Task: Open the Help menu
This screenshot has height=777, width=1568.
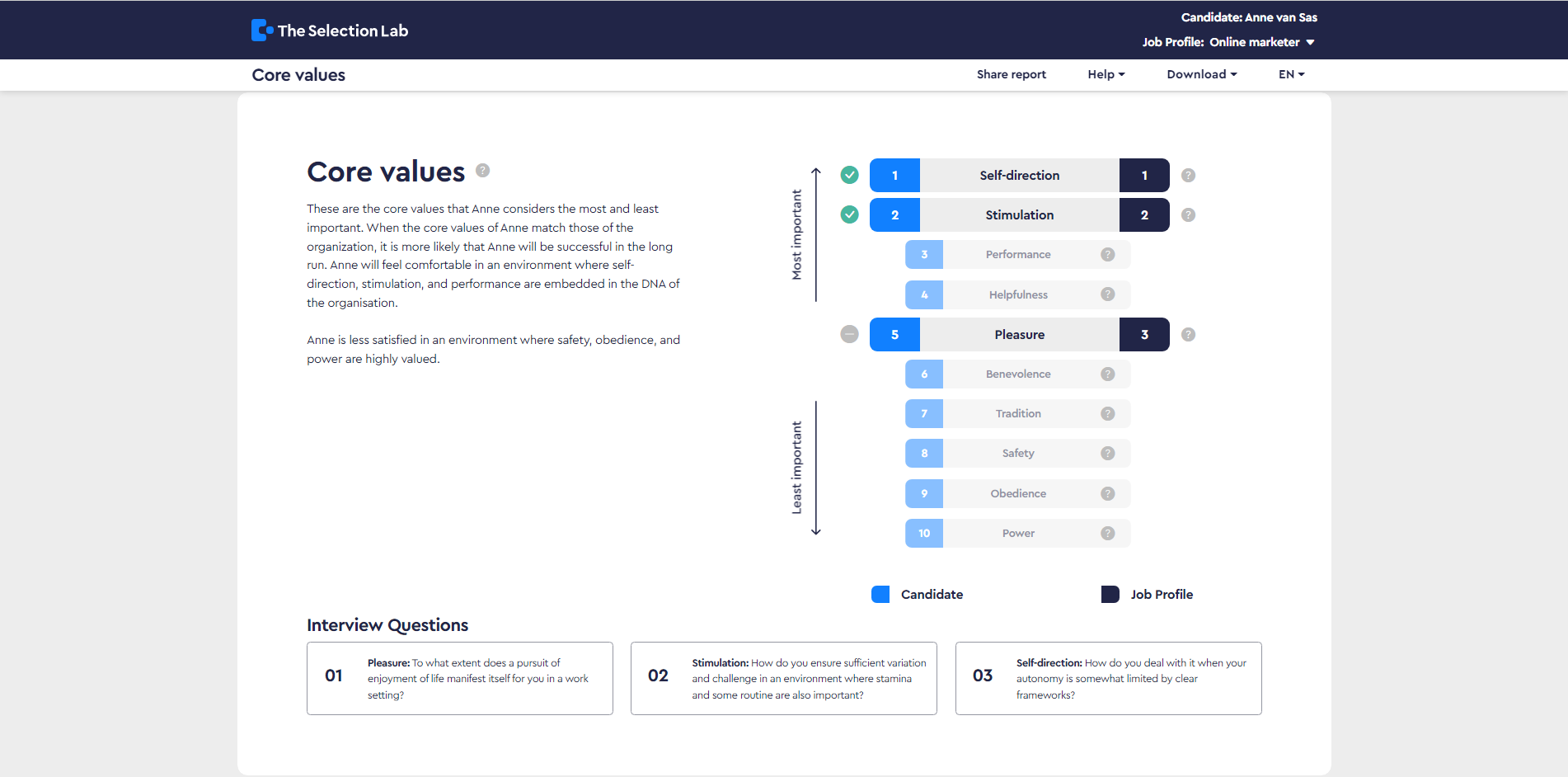Action: [1105, 74]
